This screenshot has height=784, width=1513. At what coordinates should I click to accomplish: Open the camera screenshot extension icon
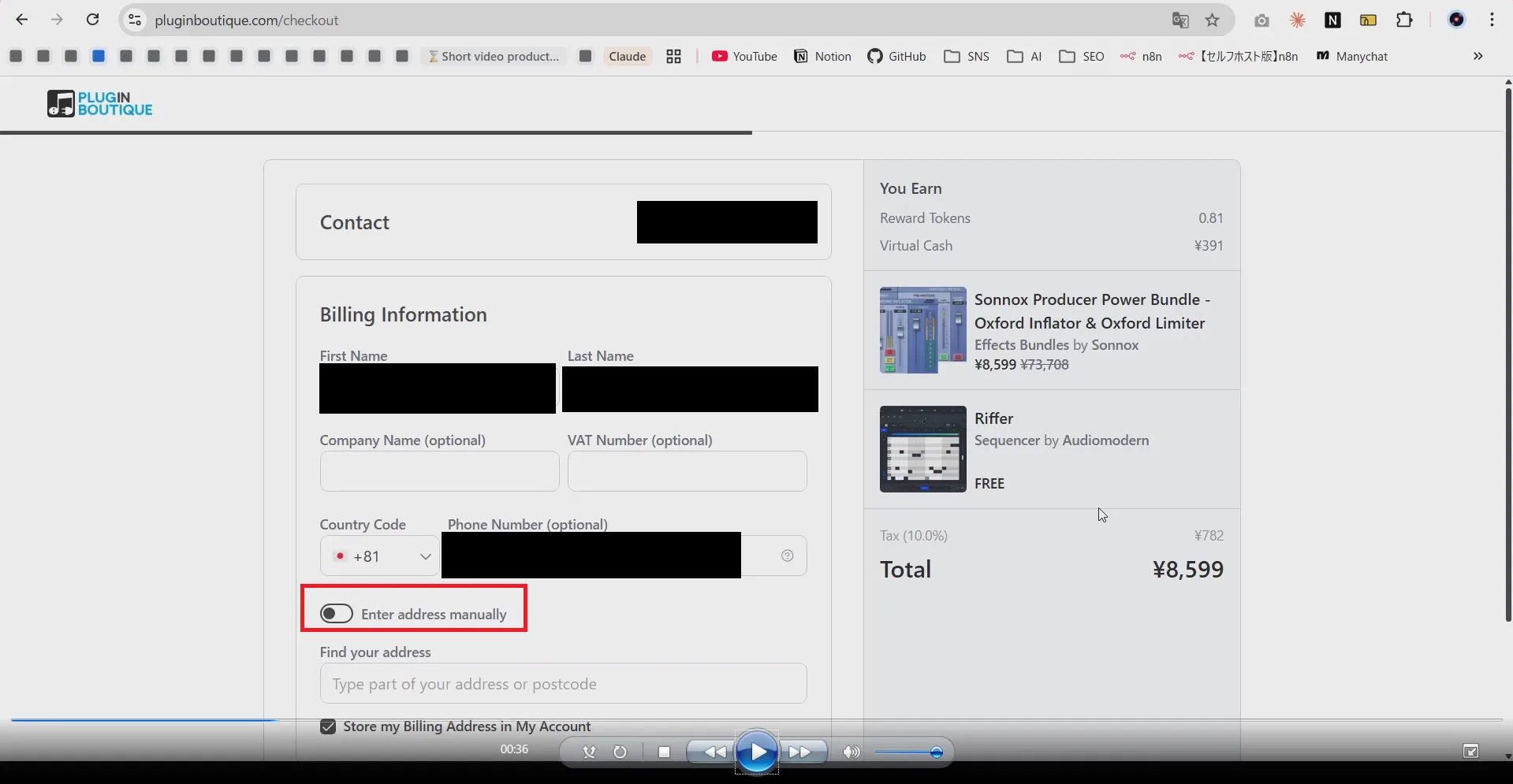(1261, 20)
